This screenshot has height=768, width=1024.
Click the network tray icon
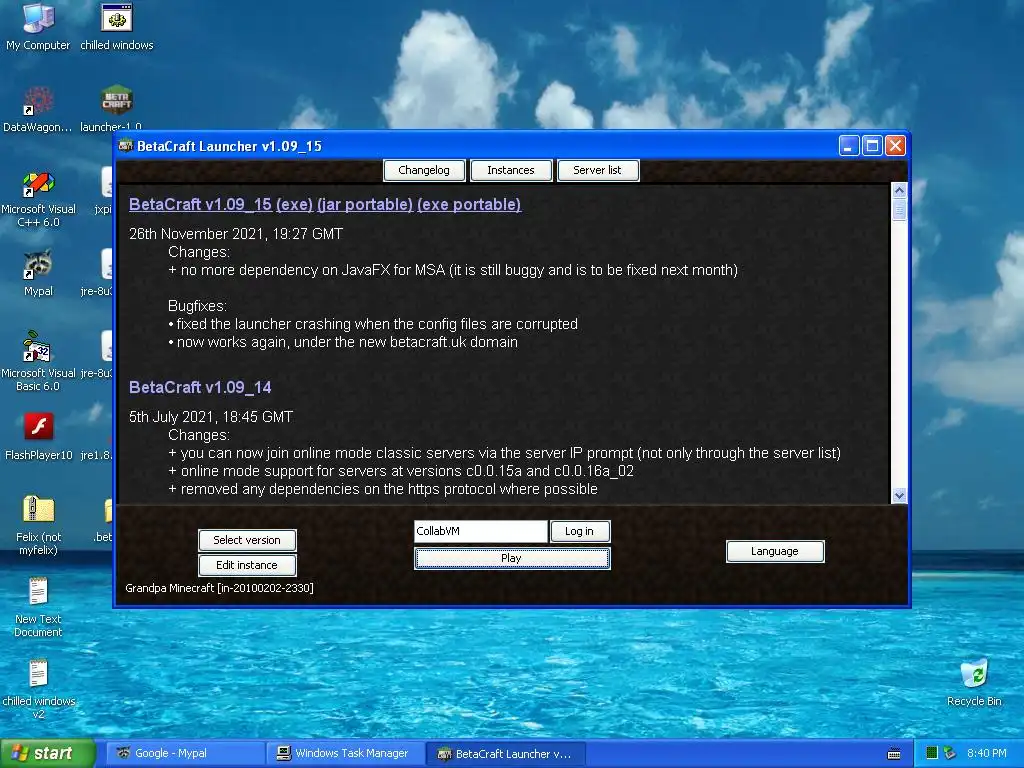pyautogui.click(x=950, y=753)
